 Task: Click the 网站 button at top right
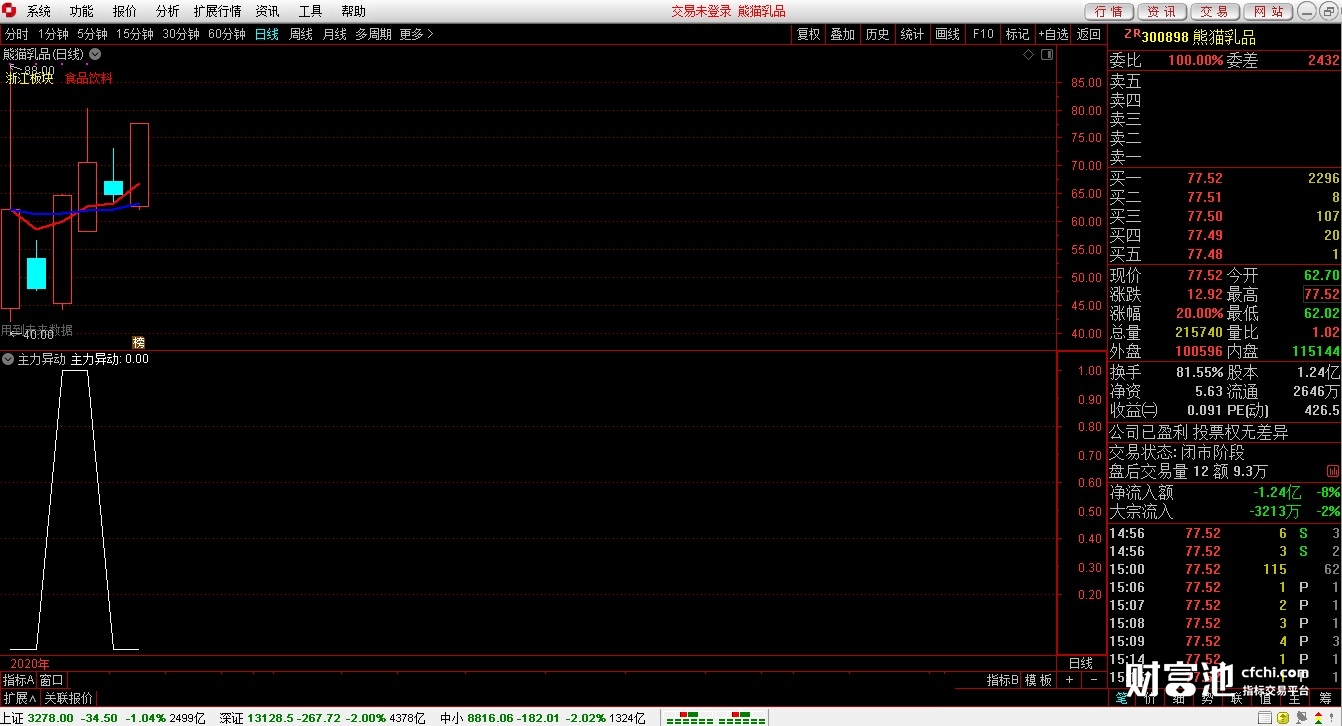tap(1268, 11)
